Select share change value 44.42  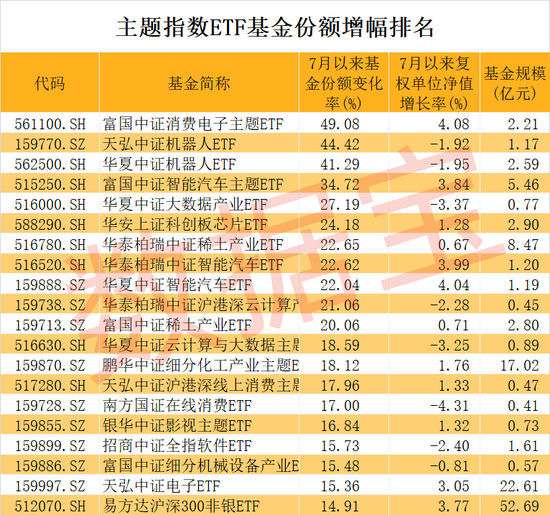tap(340, 144)
